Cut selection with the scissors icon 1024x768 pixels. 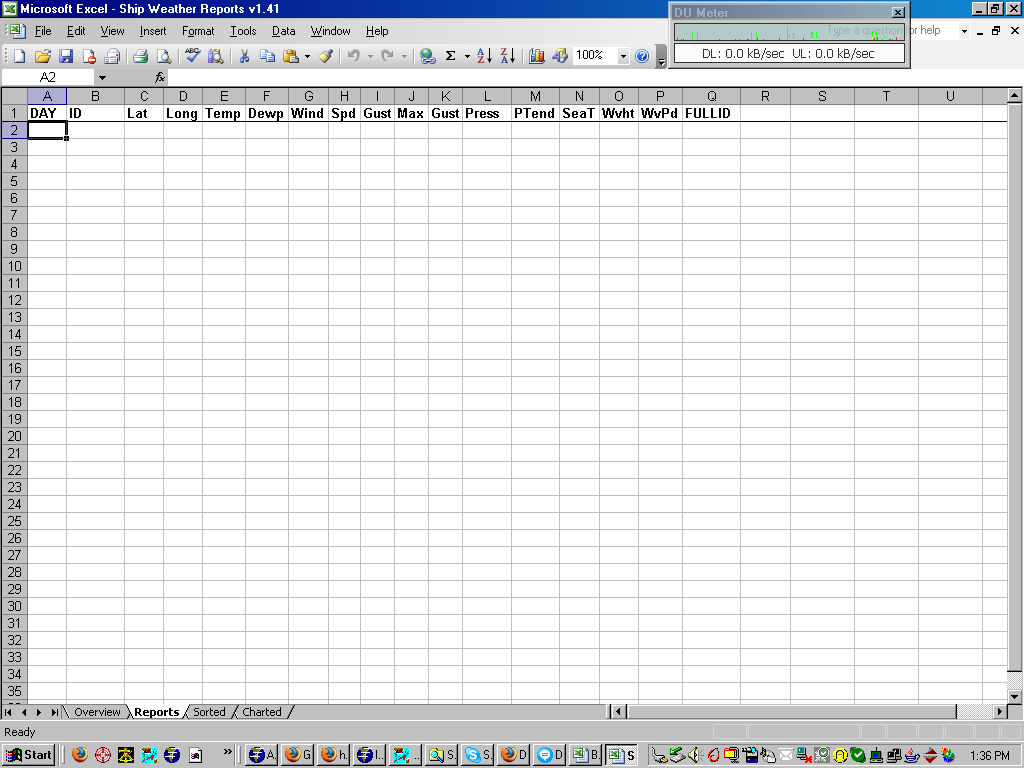click(244, 56)
